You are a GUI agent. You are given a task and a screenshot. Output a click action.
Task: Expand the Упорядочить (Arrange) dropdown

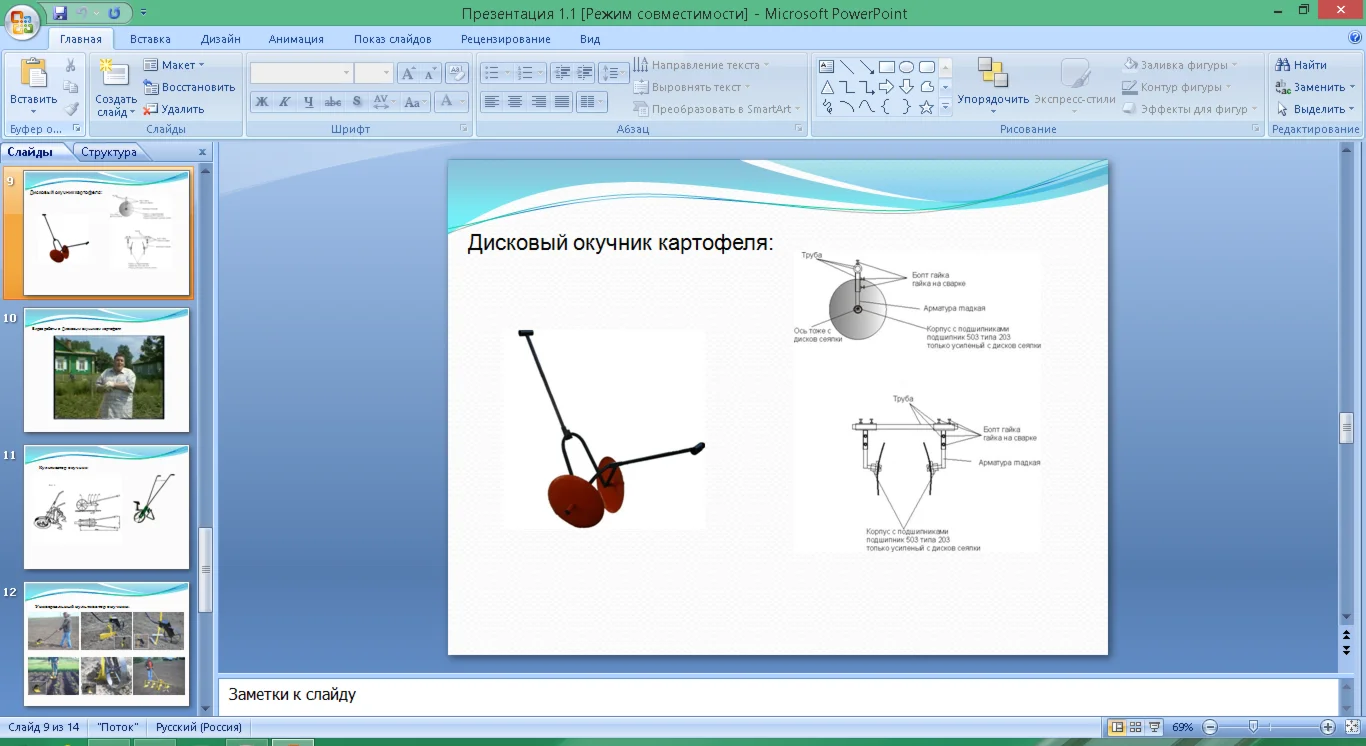[x=992, y=99]
